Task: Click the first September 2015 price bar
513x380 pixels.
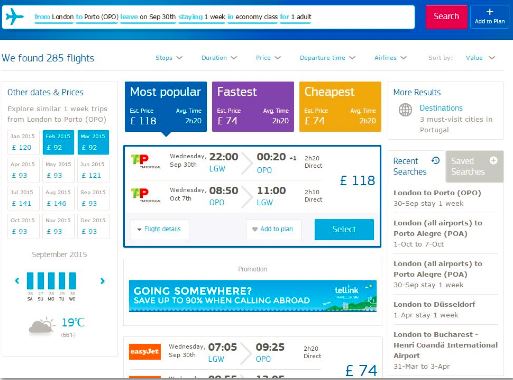Action: (30, 281)
